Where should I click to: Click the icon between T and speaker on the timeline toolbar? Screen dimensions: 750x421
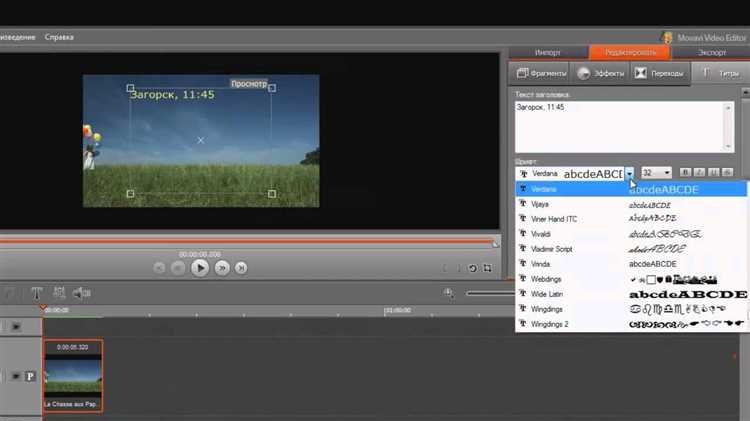(59, 293)
